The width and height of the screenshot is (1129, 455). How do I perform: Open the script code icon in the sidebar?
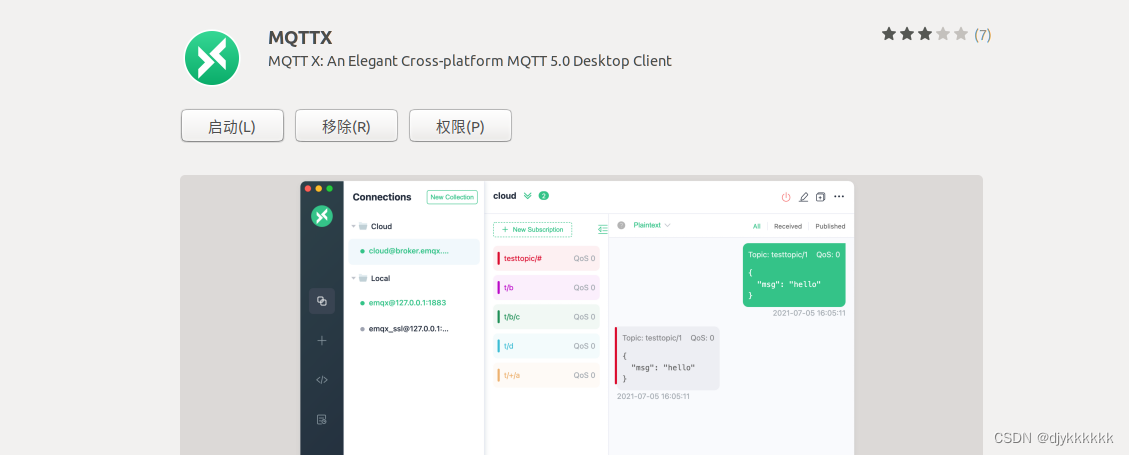[x=322, y=379]
